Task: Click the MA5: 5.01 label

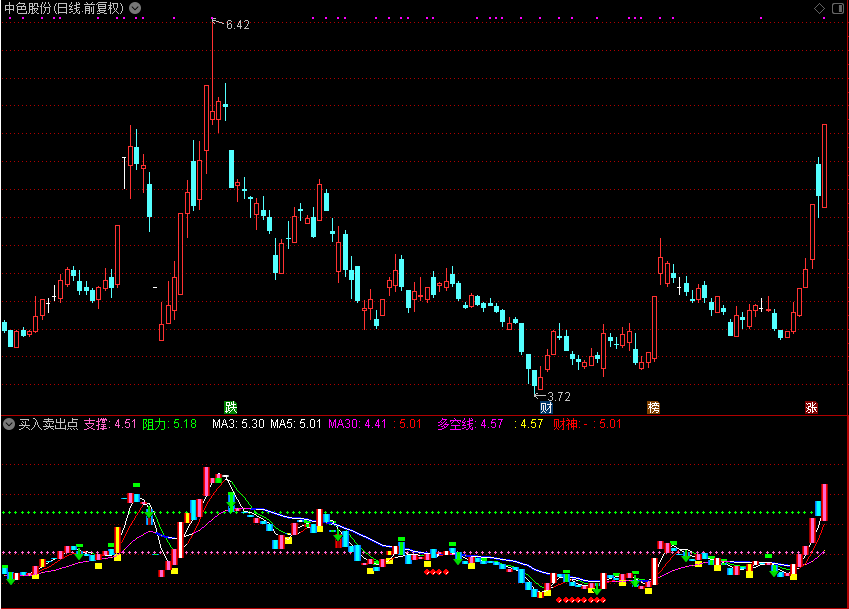Action: tap(296, 424)
